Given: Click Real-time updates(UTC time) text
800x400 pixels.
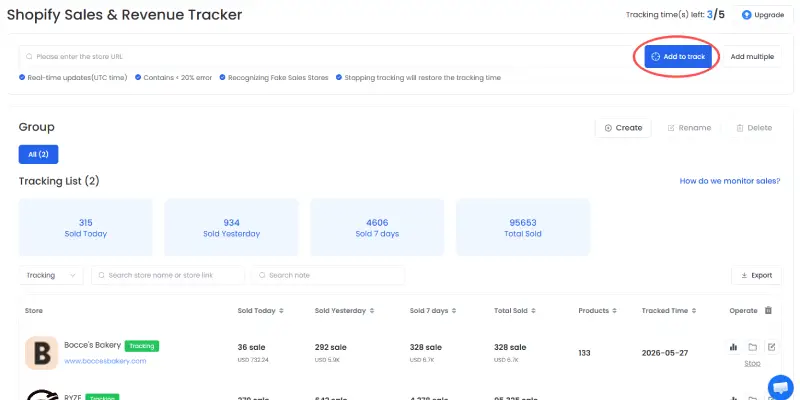Looking at the screenshot, I should (77, 78).
